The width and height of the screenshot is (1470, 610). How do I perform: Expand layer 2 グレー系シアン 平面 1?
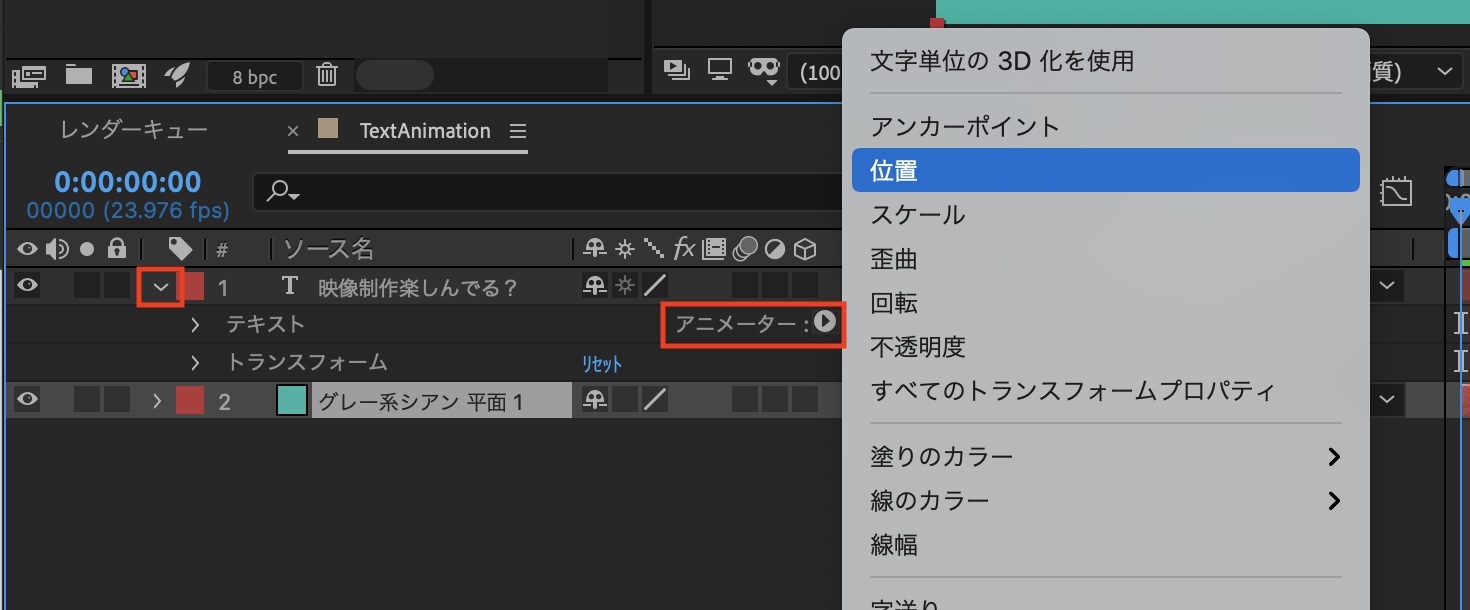(x=157, y=401)
